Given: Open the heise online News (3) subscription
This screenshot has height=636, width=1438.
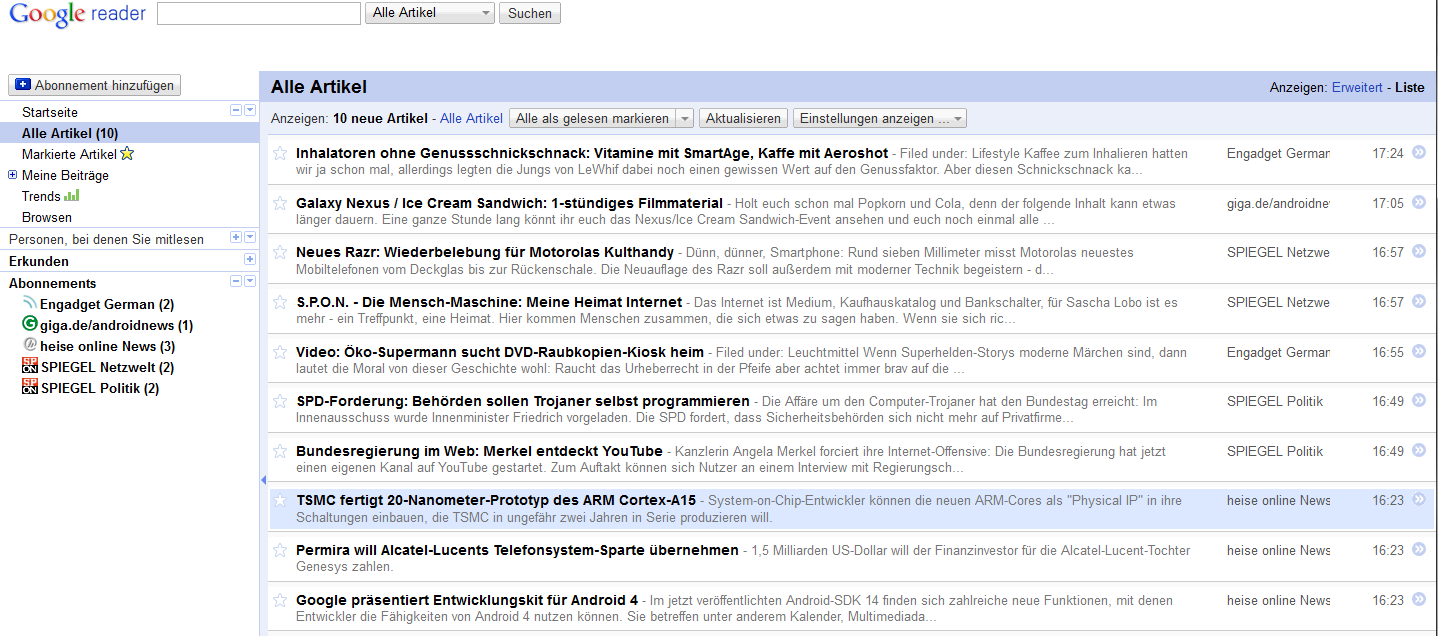Looking at the screenshot, I should click(x=108, y=346).
